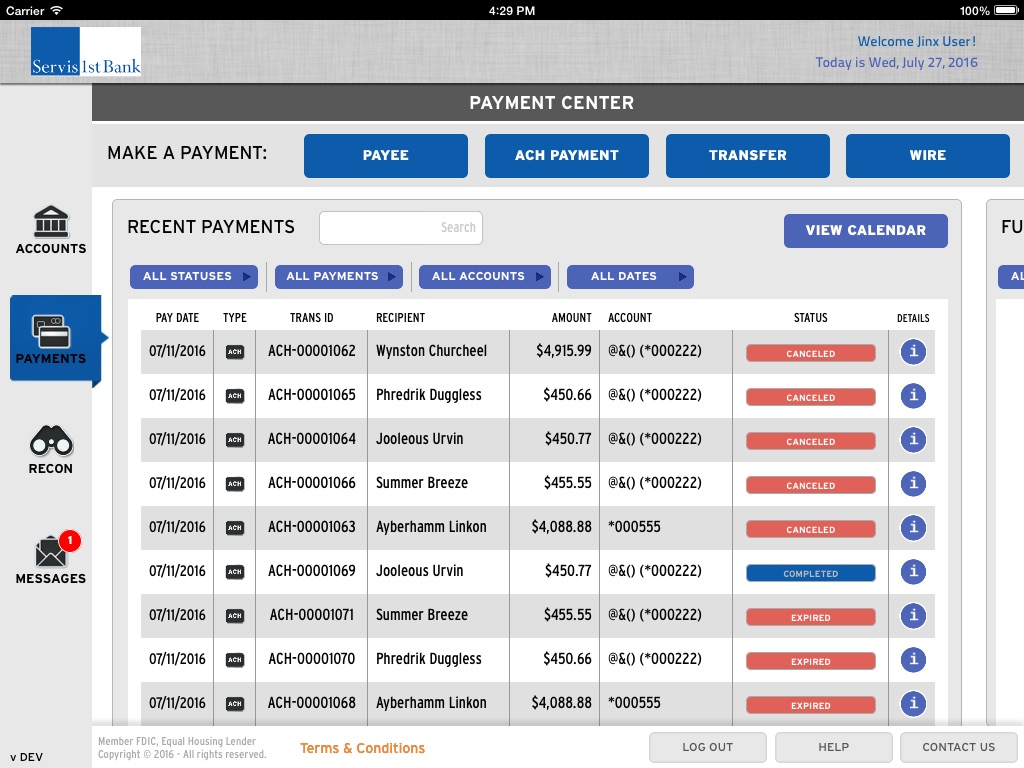The height and width of the screenshot is (768, 1024).
Task: Show details for ACH-00001069 payment
Action: coord(913,571)
